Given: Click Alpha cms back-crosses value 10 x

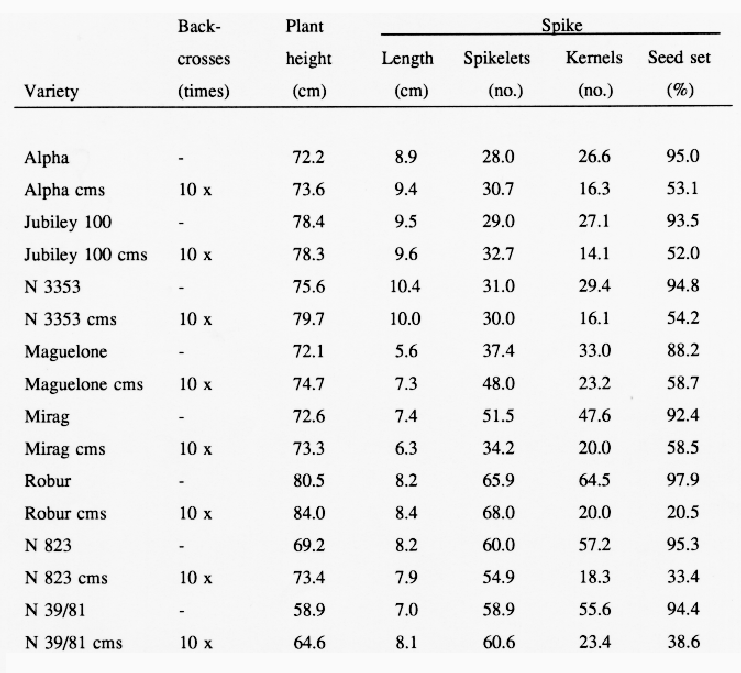Looking at the screenshot, I should click(196, 190).
